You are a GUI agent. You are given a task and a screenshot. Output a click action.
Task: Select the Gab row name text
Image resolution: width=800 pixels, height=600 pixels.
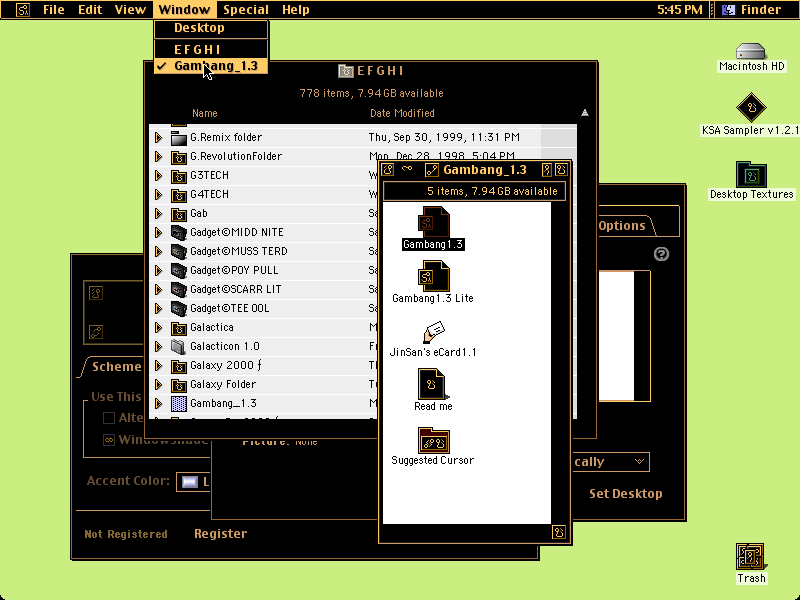[x=198, y=214]
